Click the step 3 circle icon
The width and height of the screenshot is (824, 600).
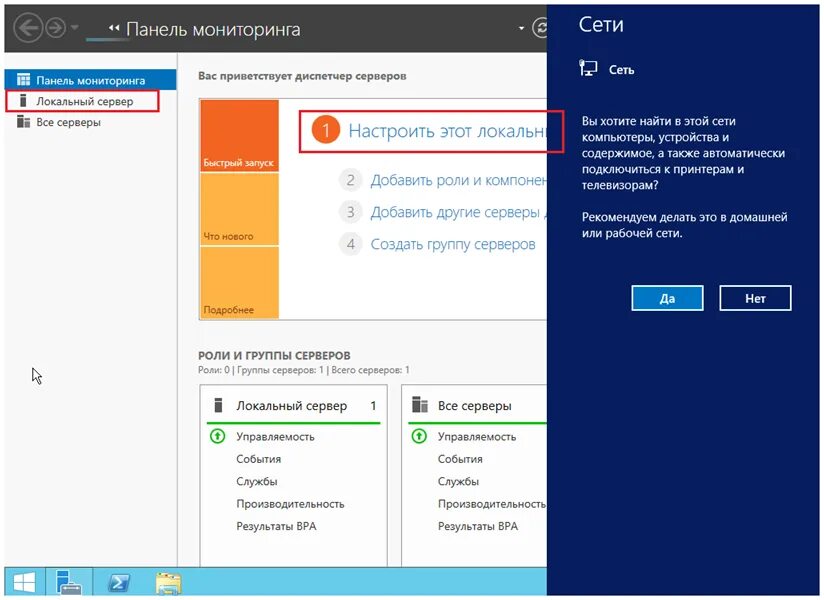point(351,212)
